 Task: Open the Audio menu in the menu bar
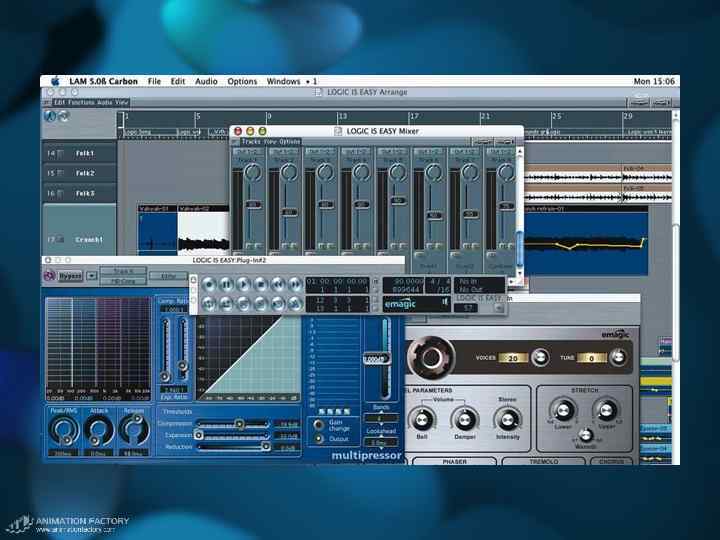pos(206,81)
